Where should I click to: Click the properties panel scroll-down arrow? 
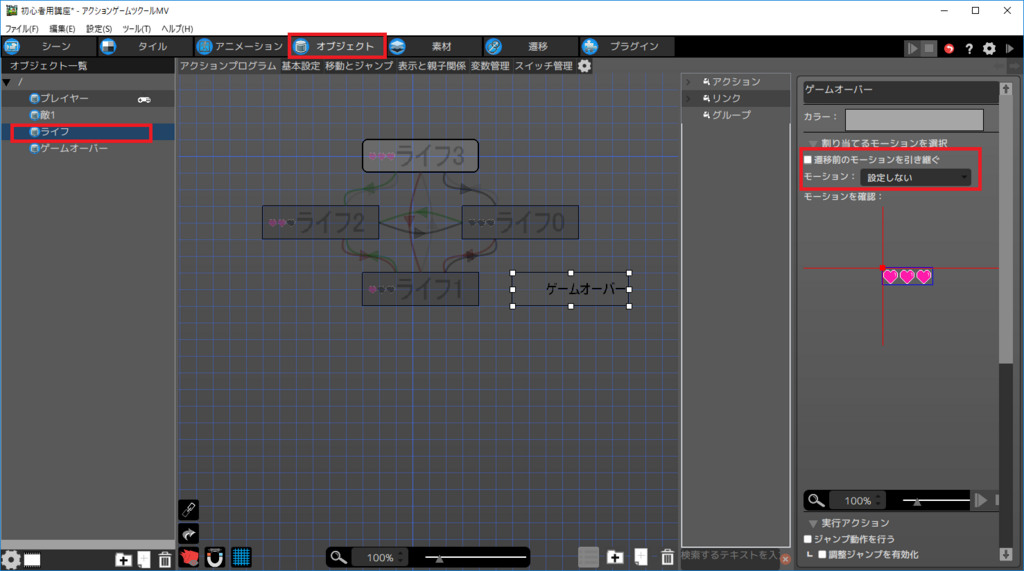1006,555
